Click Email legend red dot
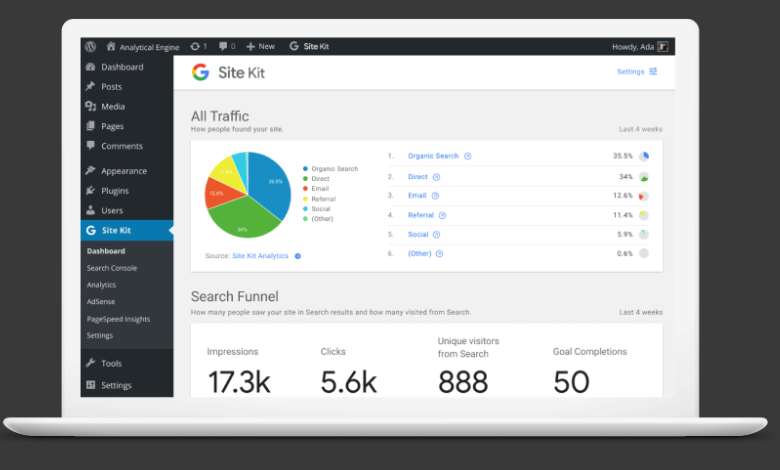This screenshot has width=780, height=470. pyautogui.click(x=305, y=188)
